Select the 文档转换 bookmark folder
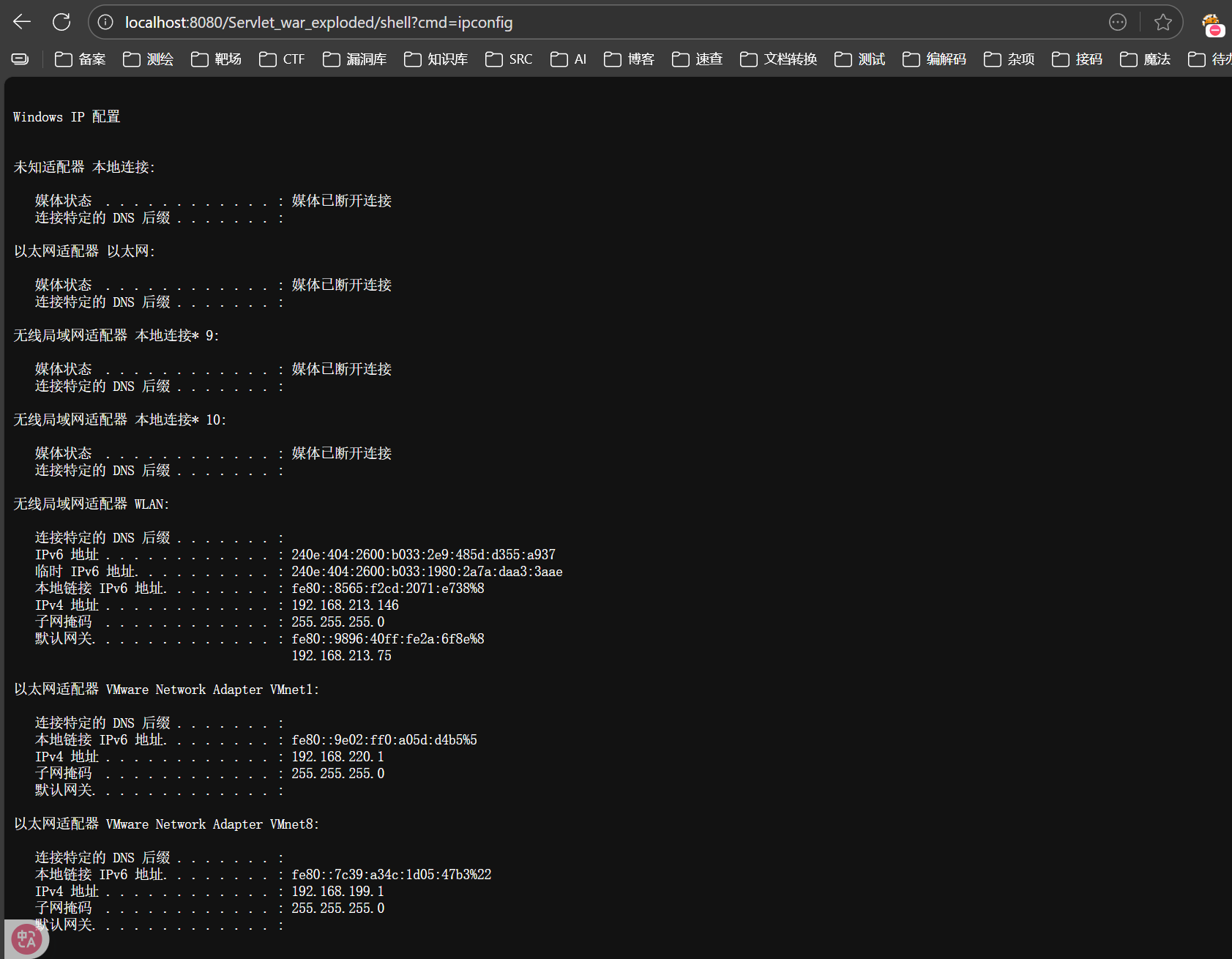The height and width of the screenshot is (959, 1232). (x=779, y=59)
